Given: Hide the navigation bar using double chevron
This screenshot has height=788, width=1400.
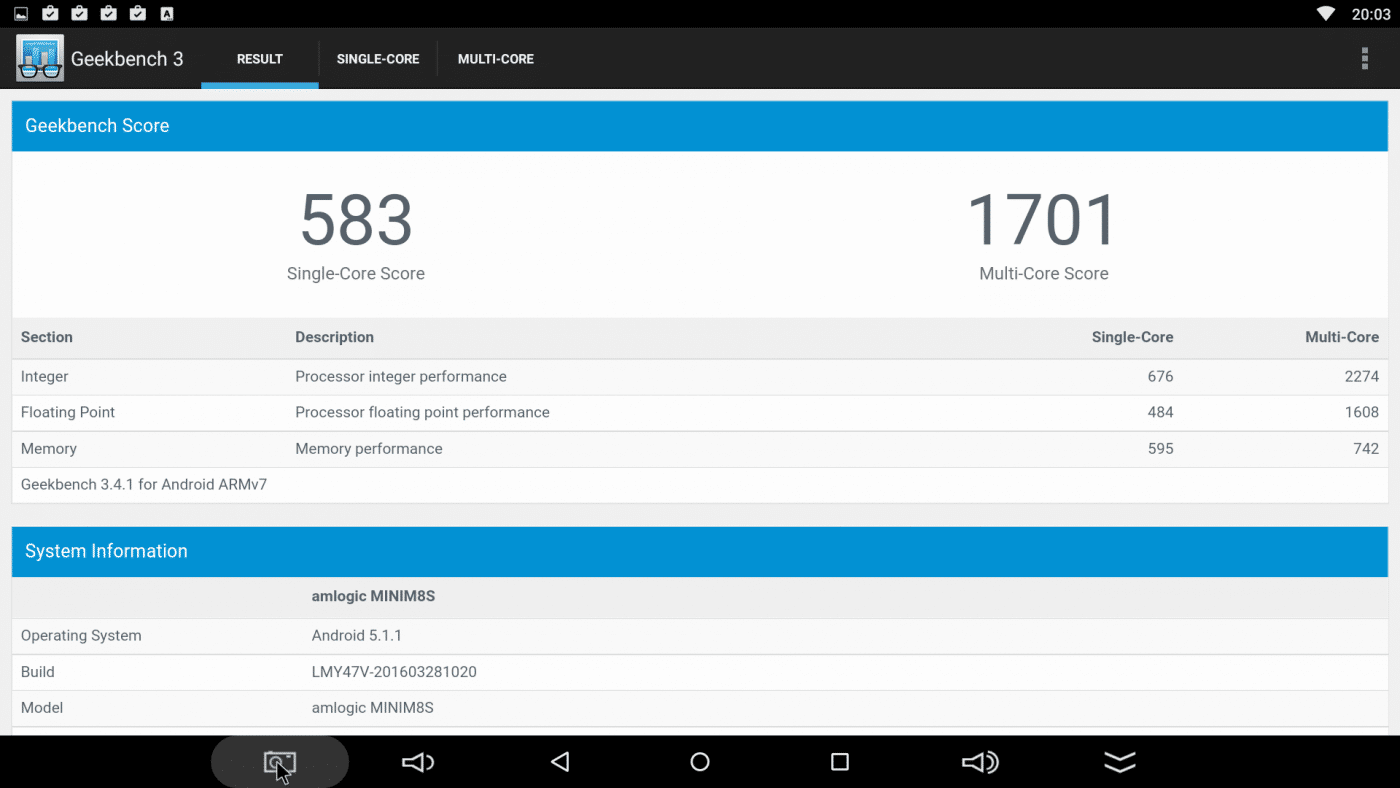Looking at the screenshot, I should click(x=1120, y=763).
